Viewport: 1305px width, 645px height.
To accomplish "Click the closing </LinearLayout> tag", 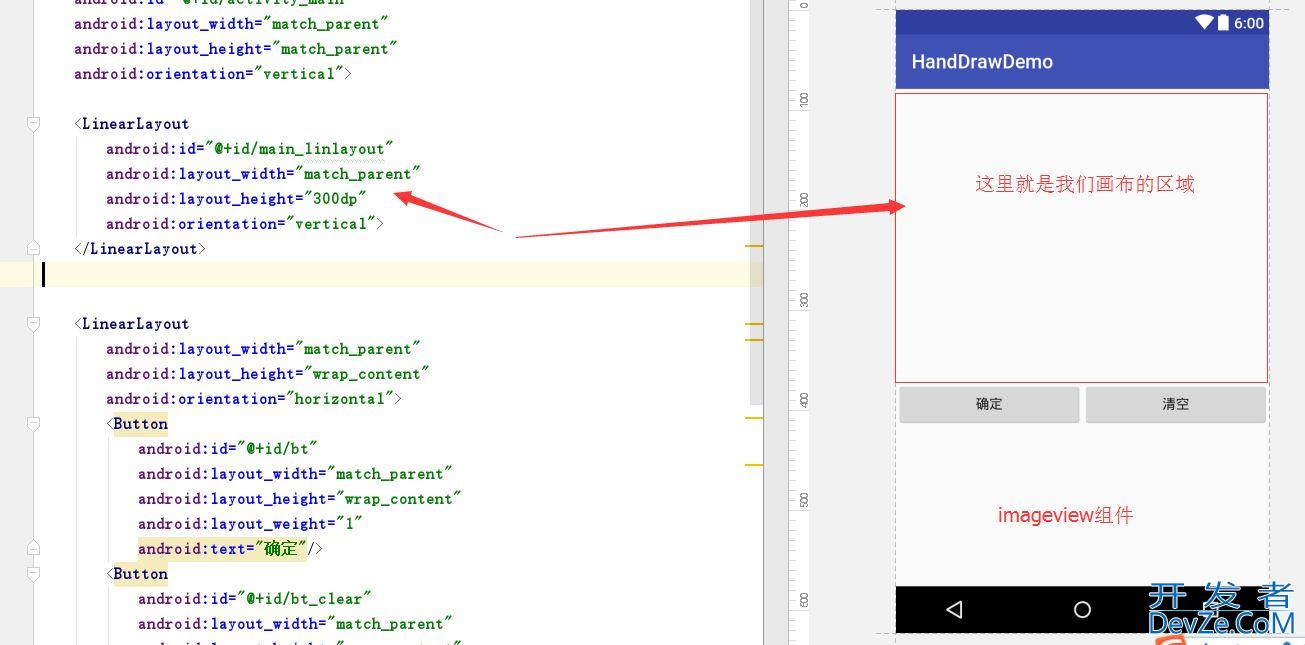I will (140, 249).
